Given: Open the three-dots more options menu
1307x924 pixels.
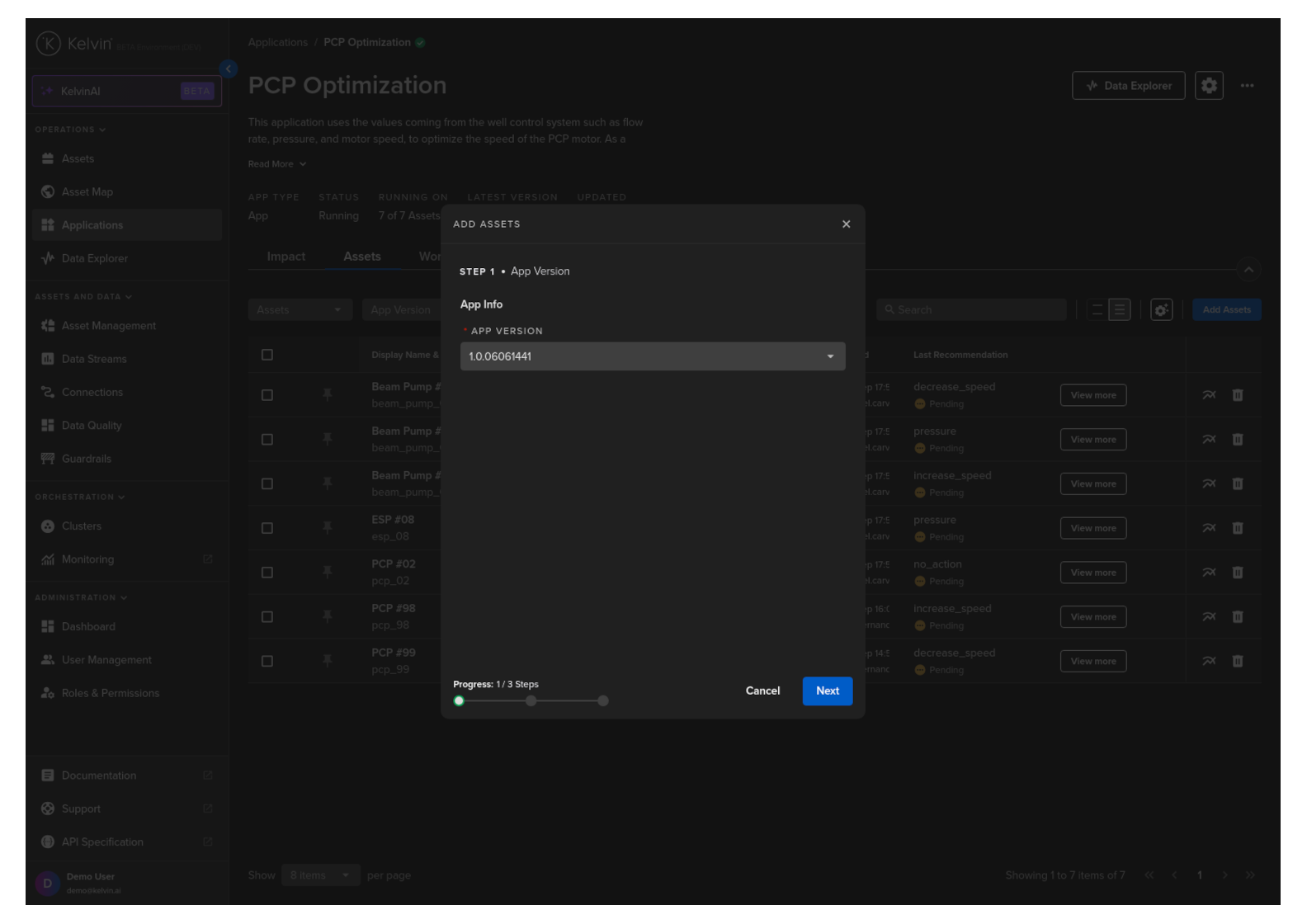Looking at the screenshot, I should point(1247,86).
